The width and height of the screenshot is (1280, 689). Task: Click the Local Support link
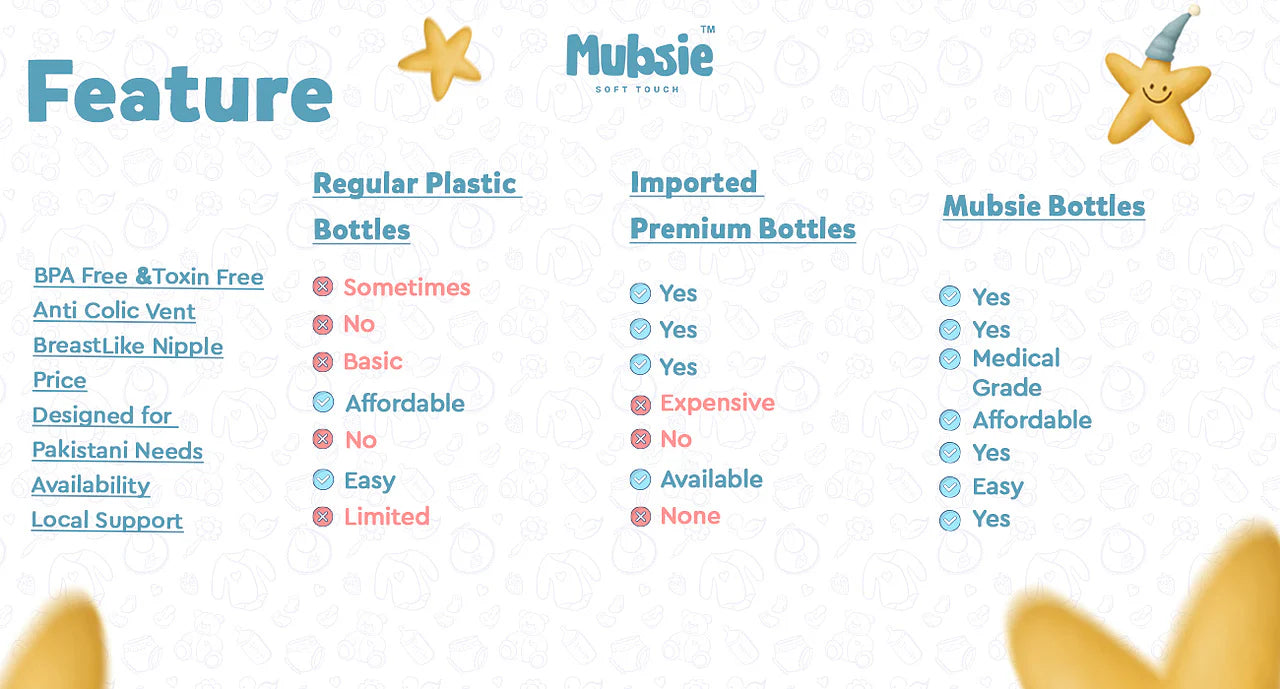107,520
